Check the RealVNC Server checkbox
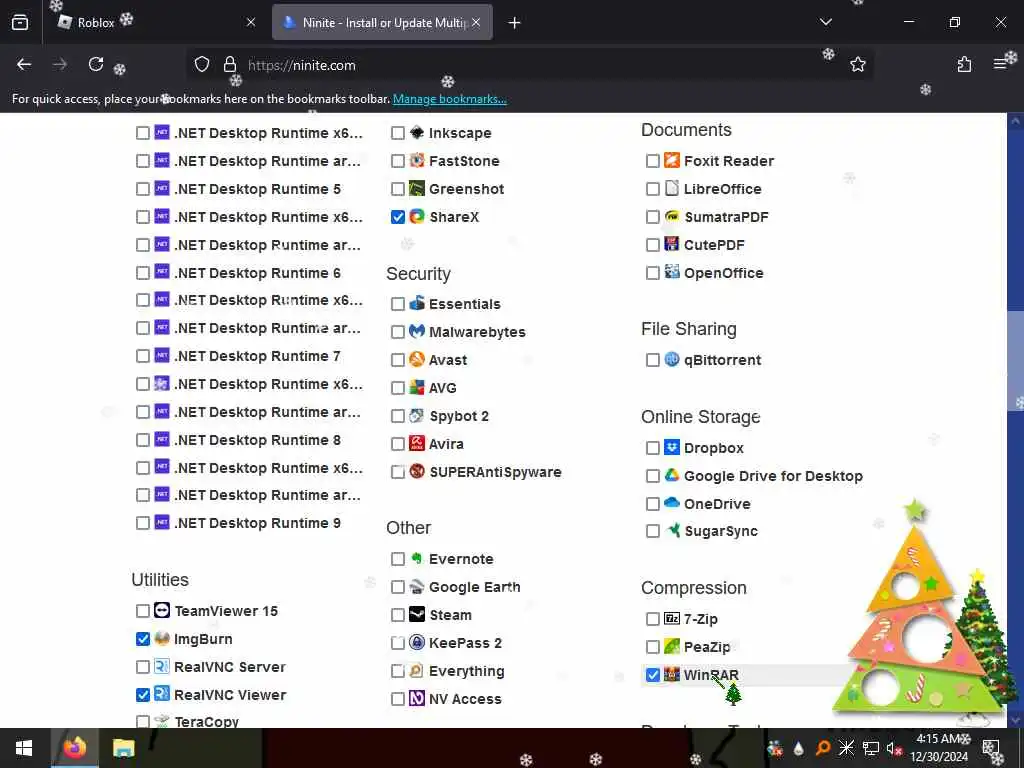 143,667
